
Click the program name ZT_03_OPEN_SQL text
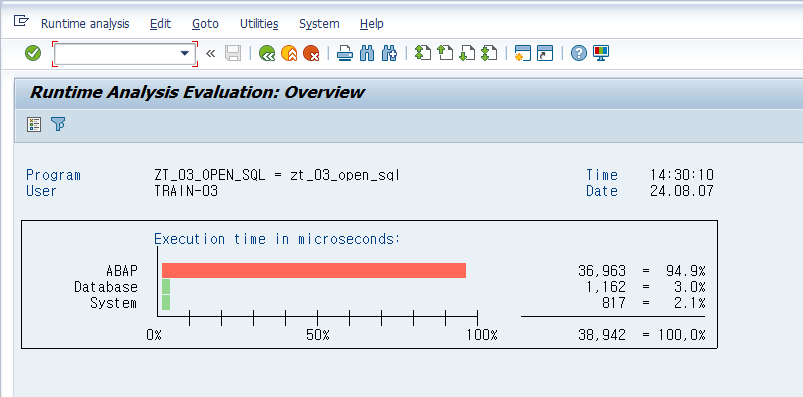pyautogui.click(x=210, y=175)
